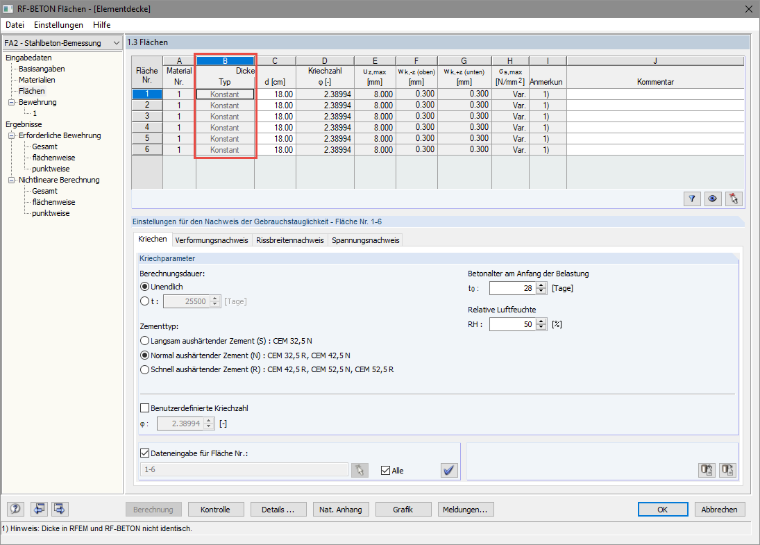Switch to the Verformungsnachweis tab
Screen dimensions: 760x545
click(211, 240)
